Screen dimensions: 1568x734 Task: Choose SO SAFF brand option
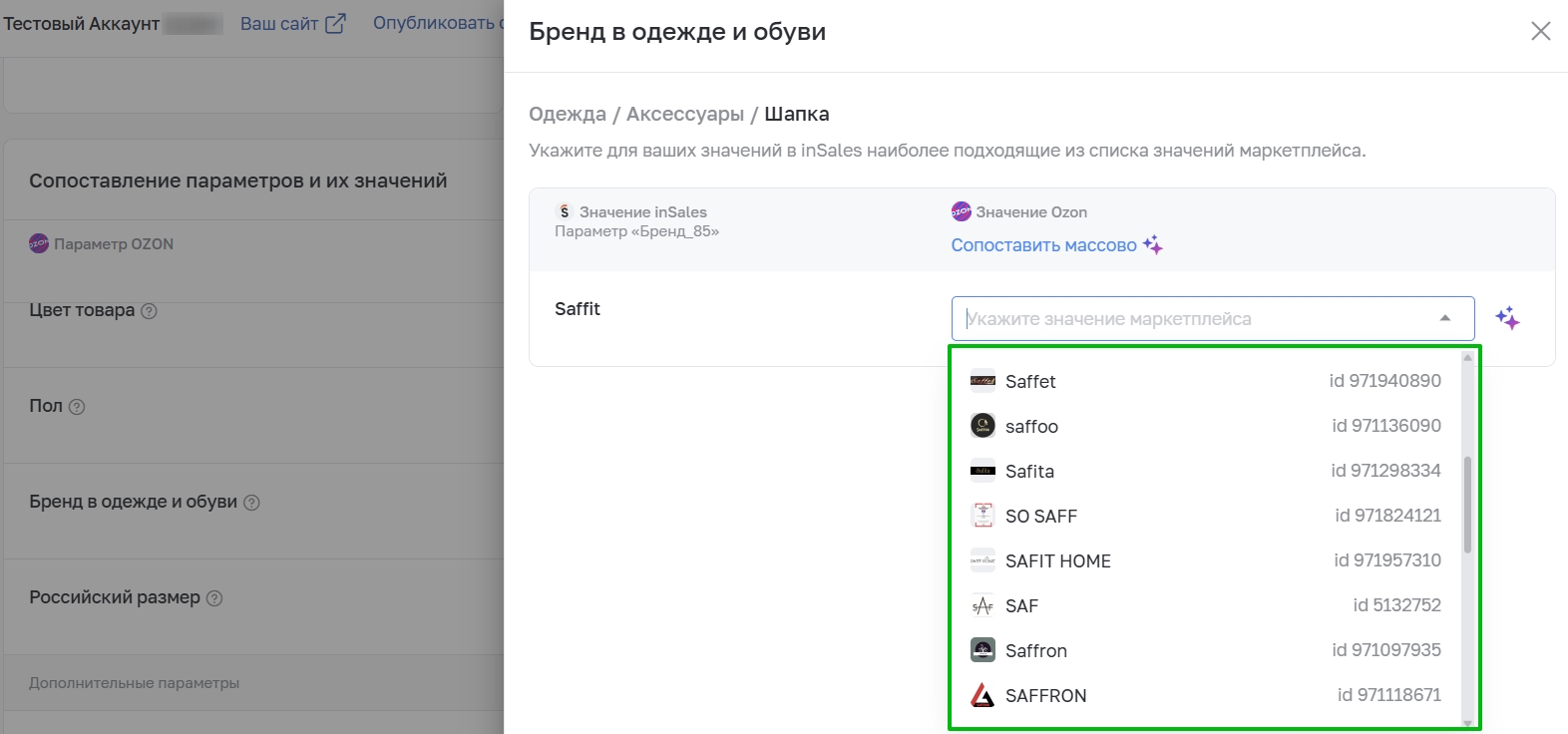click(x=1205, y=516)
